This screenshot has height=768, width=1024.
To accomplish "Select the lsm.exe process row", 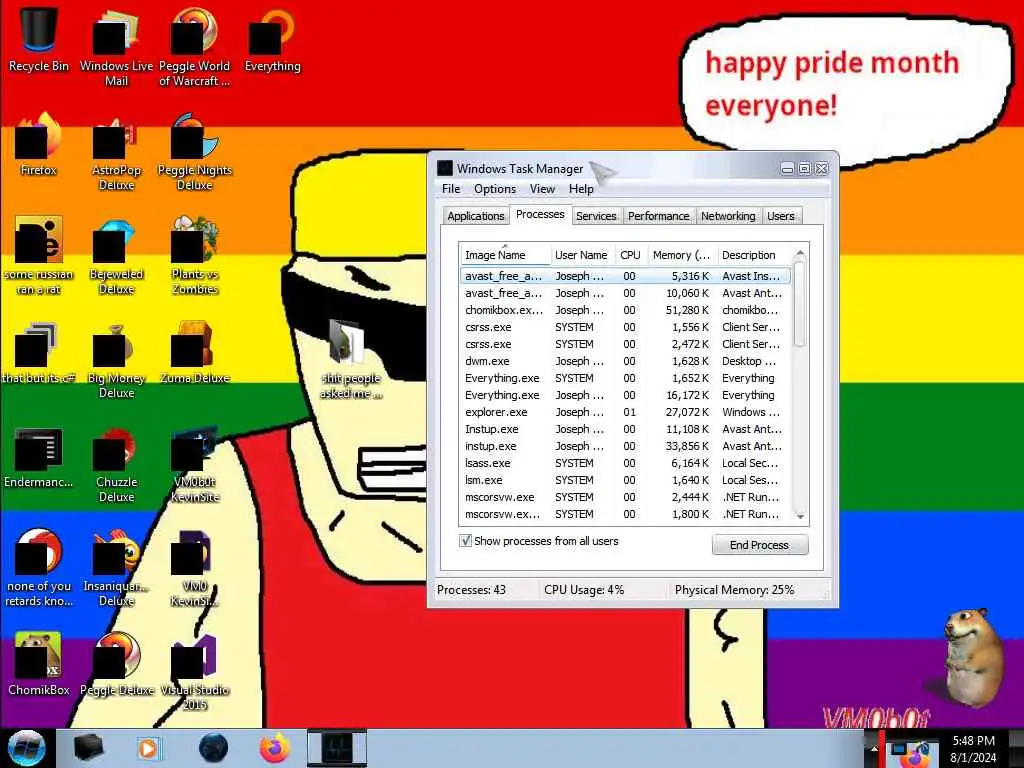I will (x=625, y=480).
